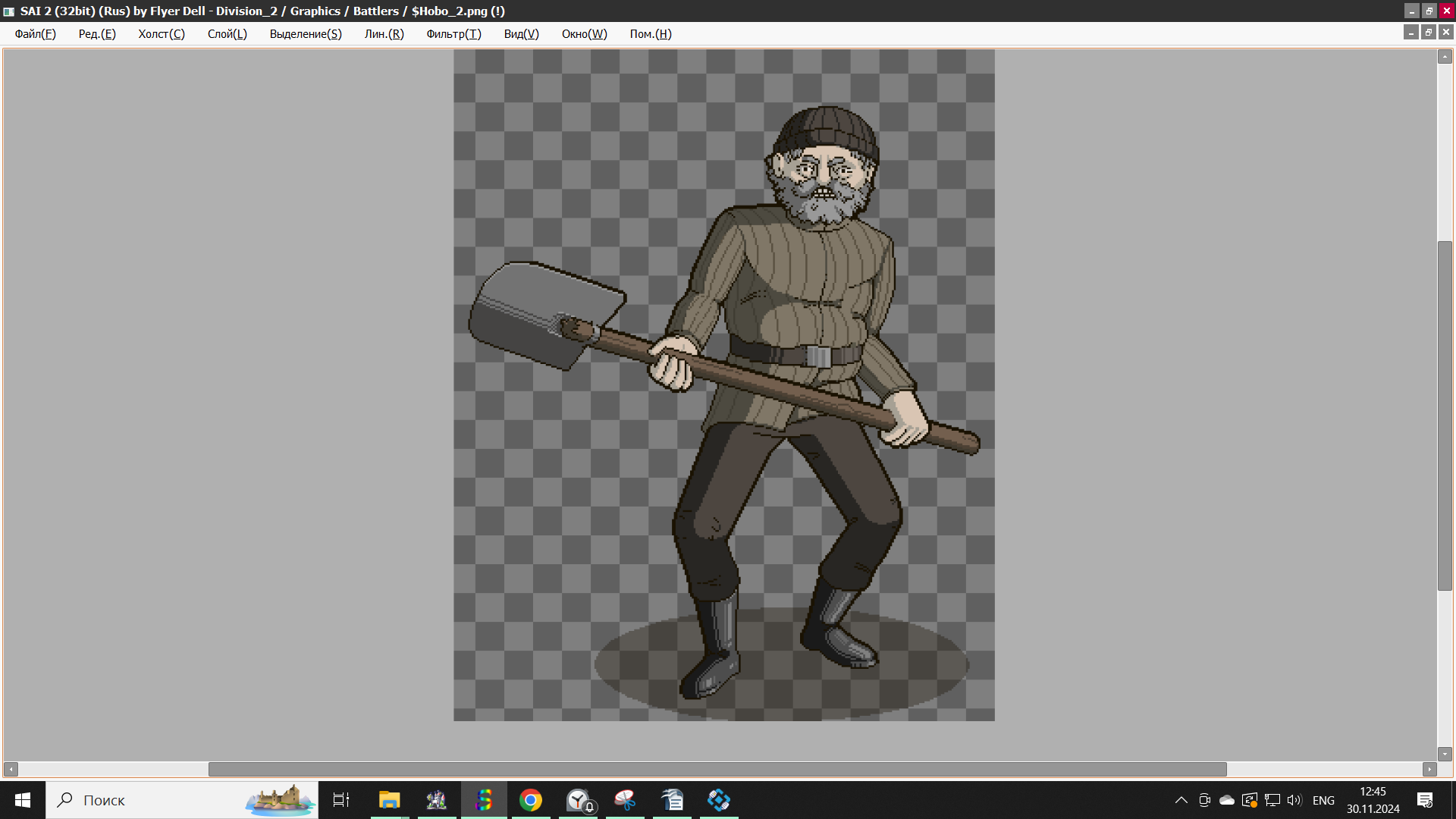Open the Snipping Tool scissors icon
The height and width of the screenshot is (819, 1456).
[x=625, y=800]
